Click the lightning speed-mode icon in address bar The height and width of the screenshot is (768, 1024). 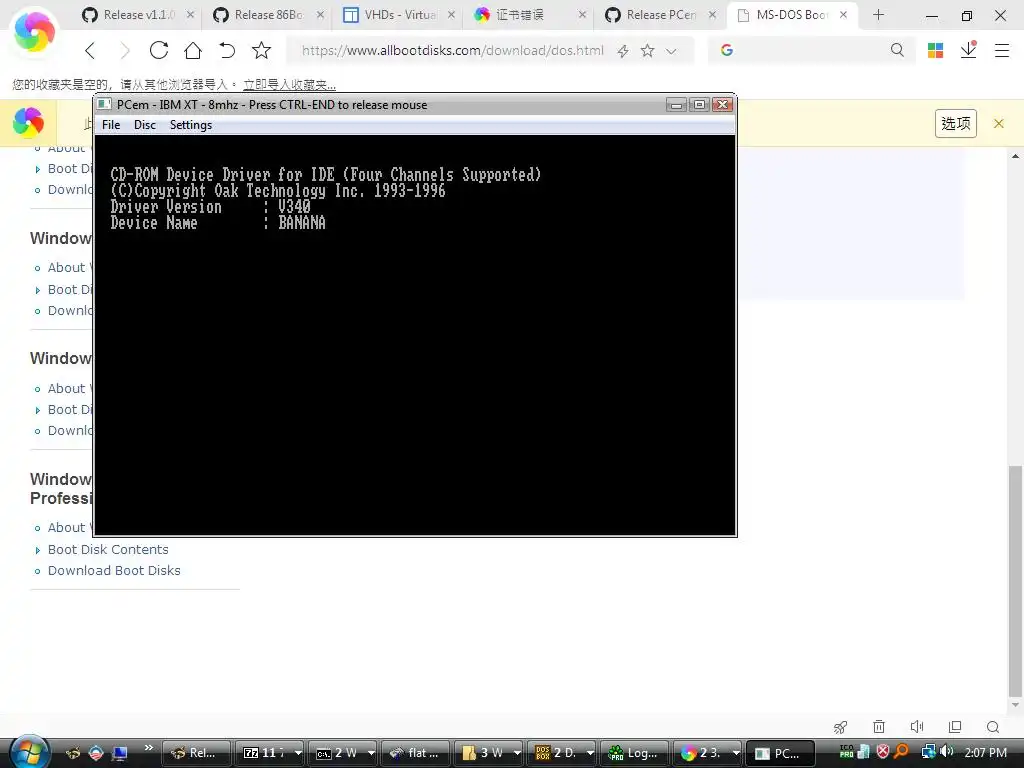pyautogui.click(x=623, y=51)
